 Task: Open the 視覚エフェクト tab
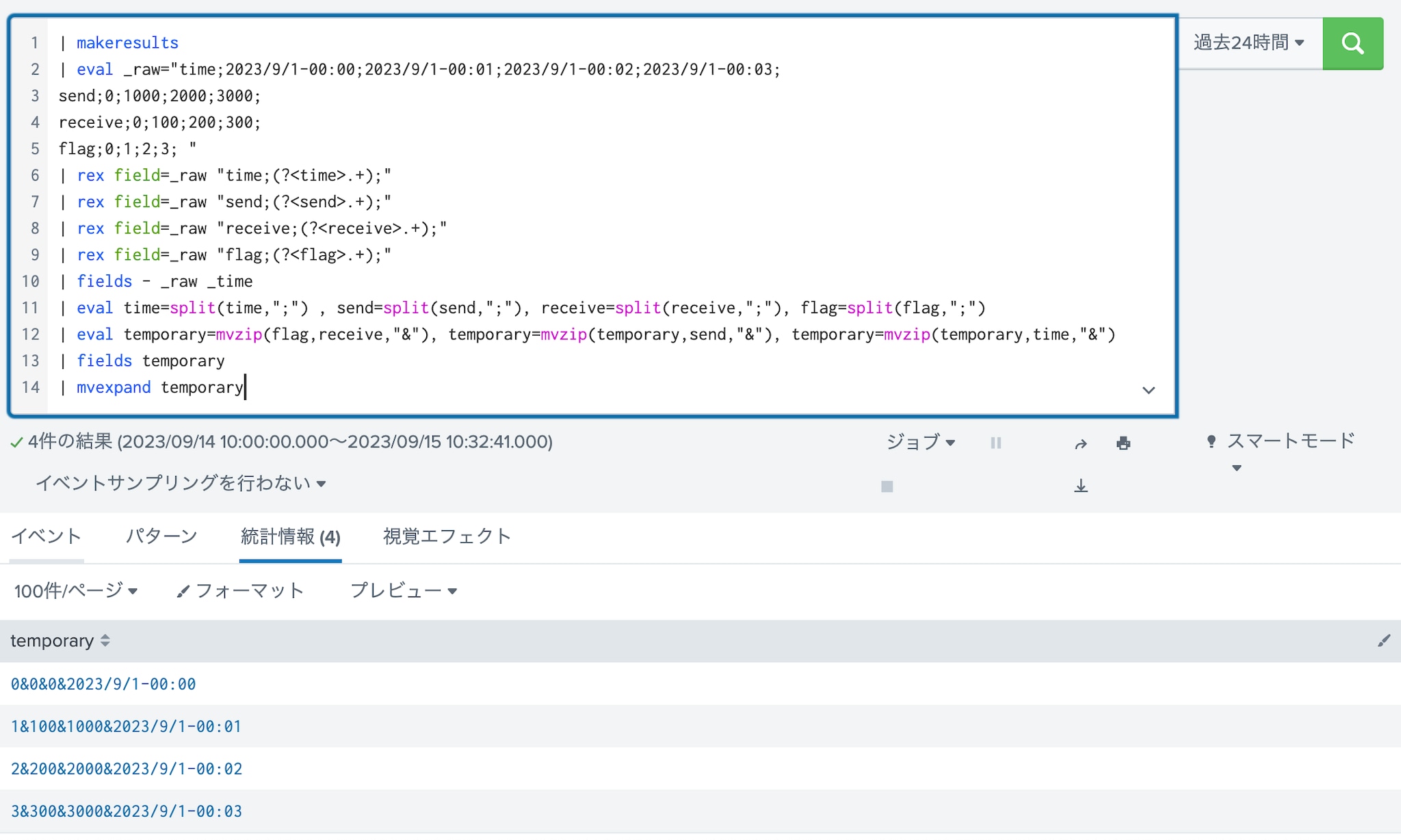click(447, 536)
